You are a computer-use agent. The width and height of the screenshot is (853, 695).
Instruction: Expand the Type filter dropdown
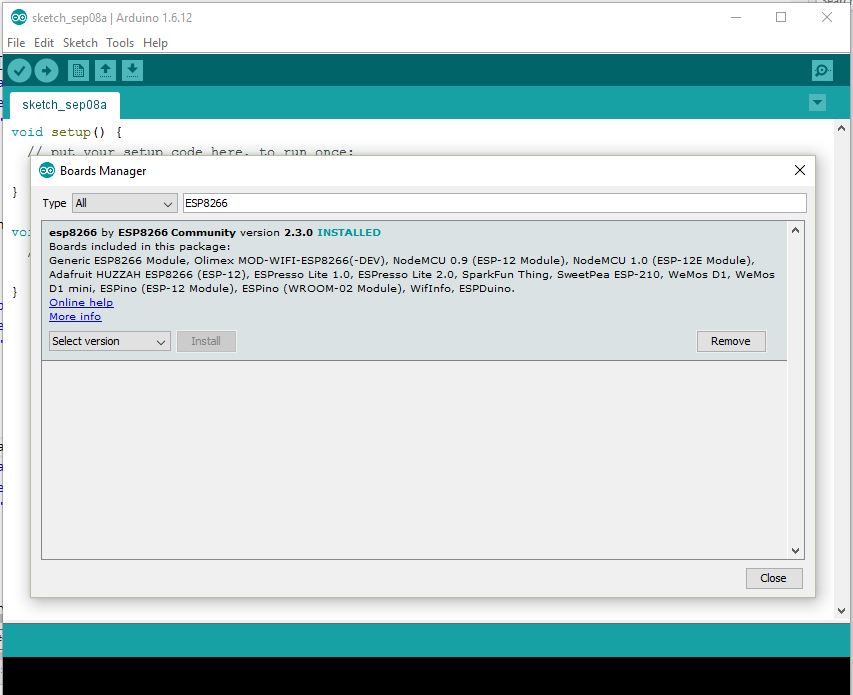(124, 203)
